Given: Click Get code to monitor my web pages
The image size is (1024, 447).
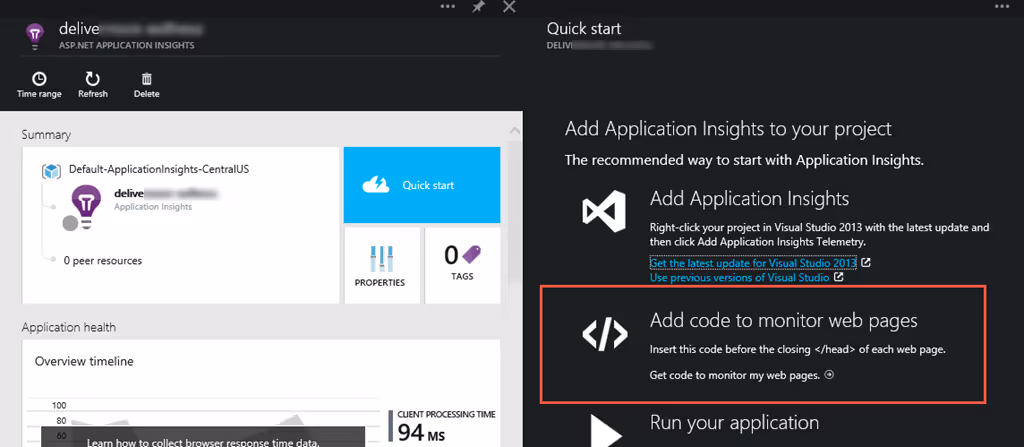Looking at the screenshot, I should click(x=735, y=375).
